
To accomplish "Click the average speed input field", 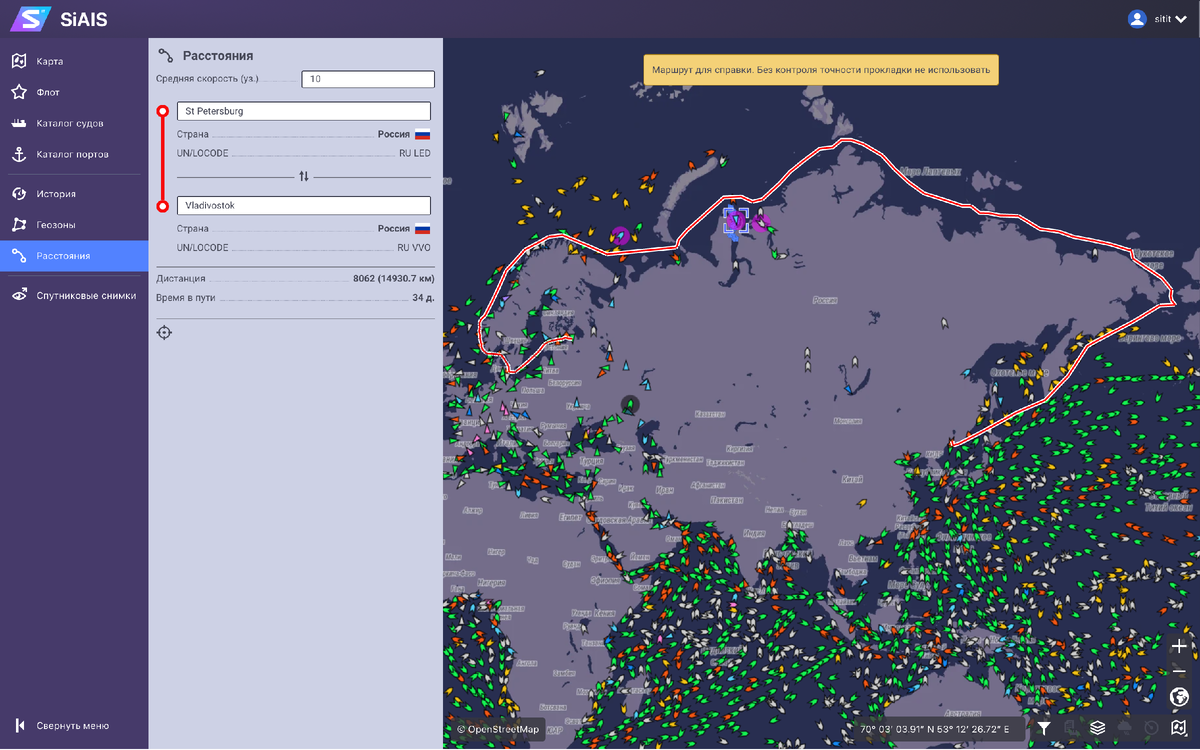I will [x=368, y=79].
